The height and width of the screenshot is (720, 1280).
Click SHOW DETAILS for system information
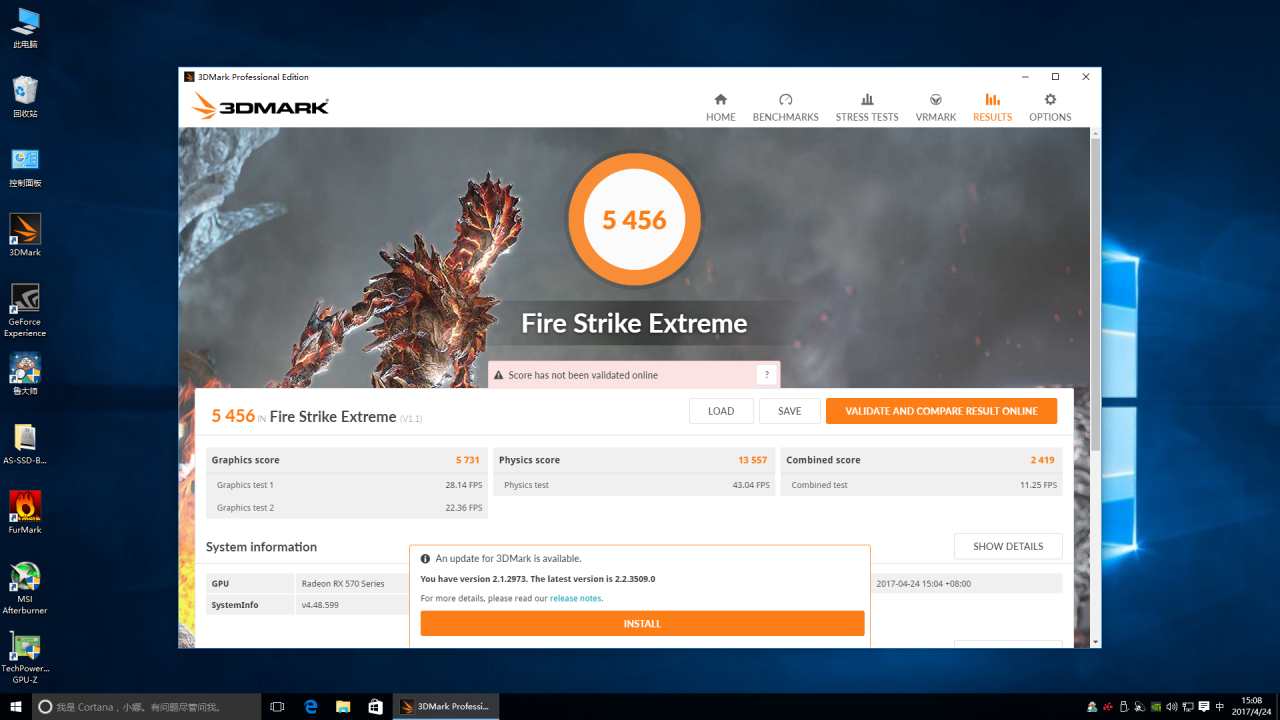click(x=1008, y=546)
